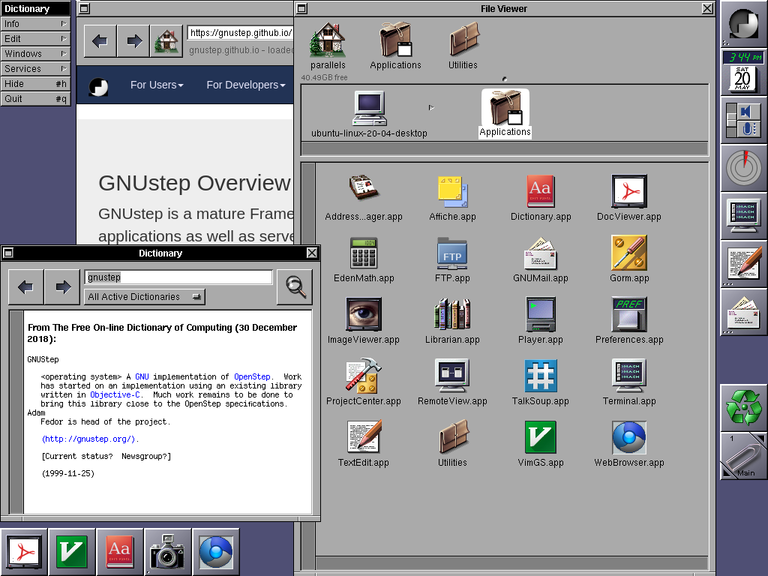Screen dimensions: 768x576
Task: Click the browser URL address field
Action: tap(240, 33)
